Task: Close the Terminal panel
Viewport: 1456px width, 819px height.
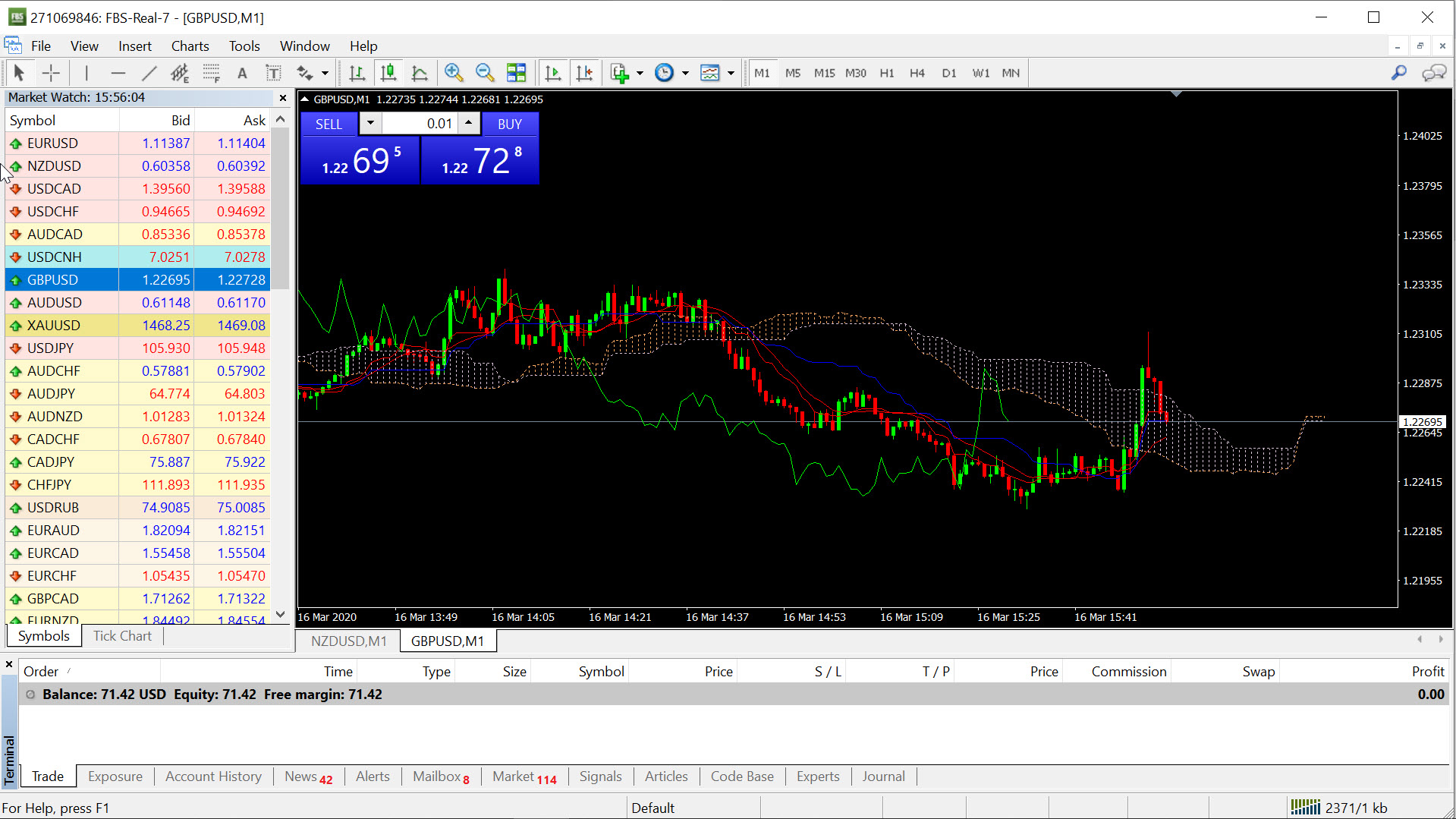Action: coord(9,665)
